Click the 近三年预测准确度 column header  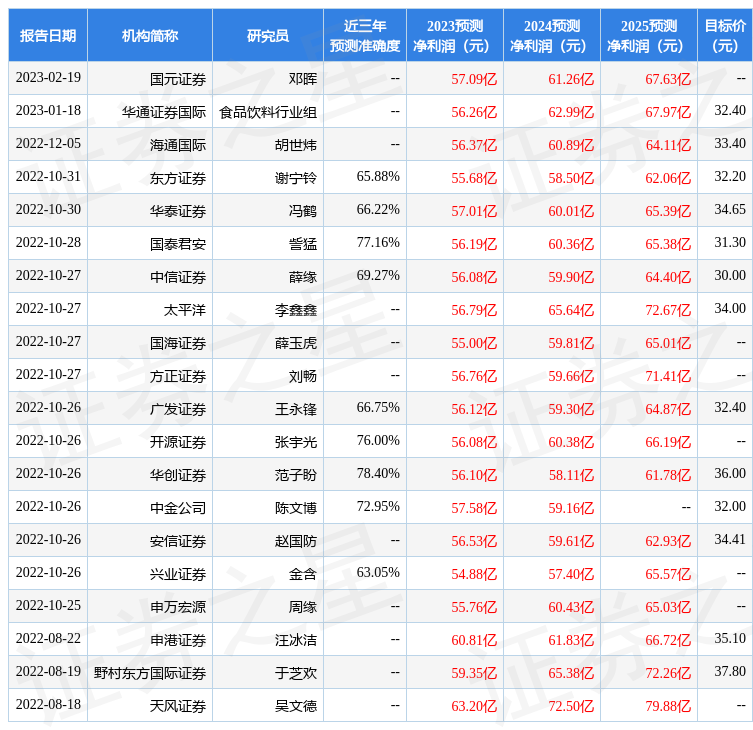(x=365, y=35)
